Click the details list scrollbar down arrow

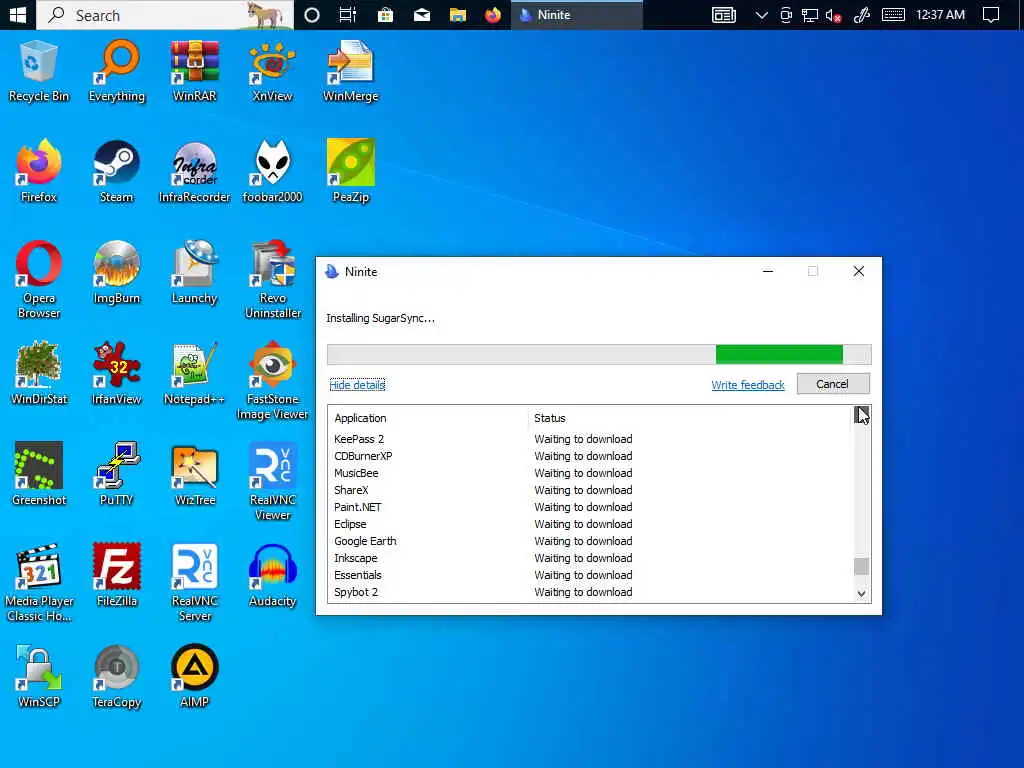861,594
